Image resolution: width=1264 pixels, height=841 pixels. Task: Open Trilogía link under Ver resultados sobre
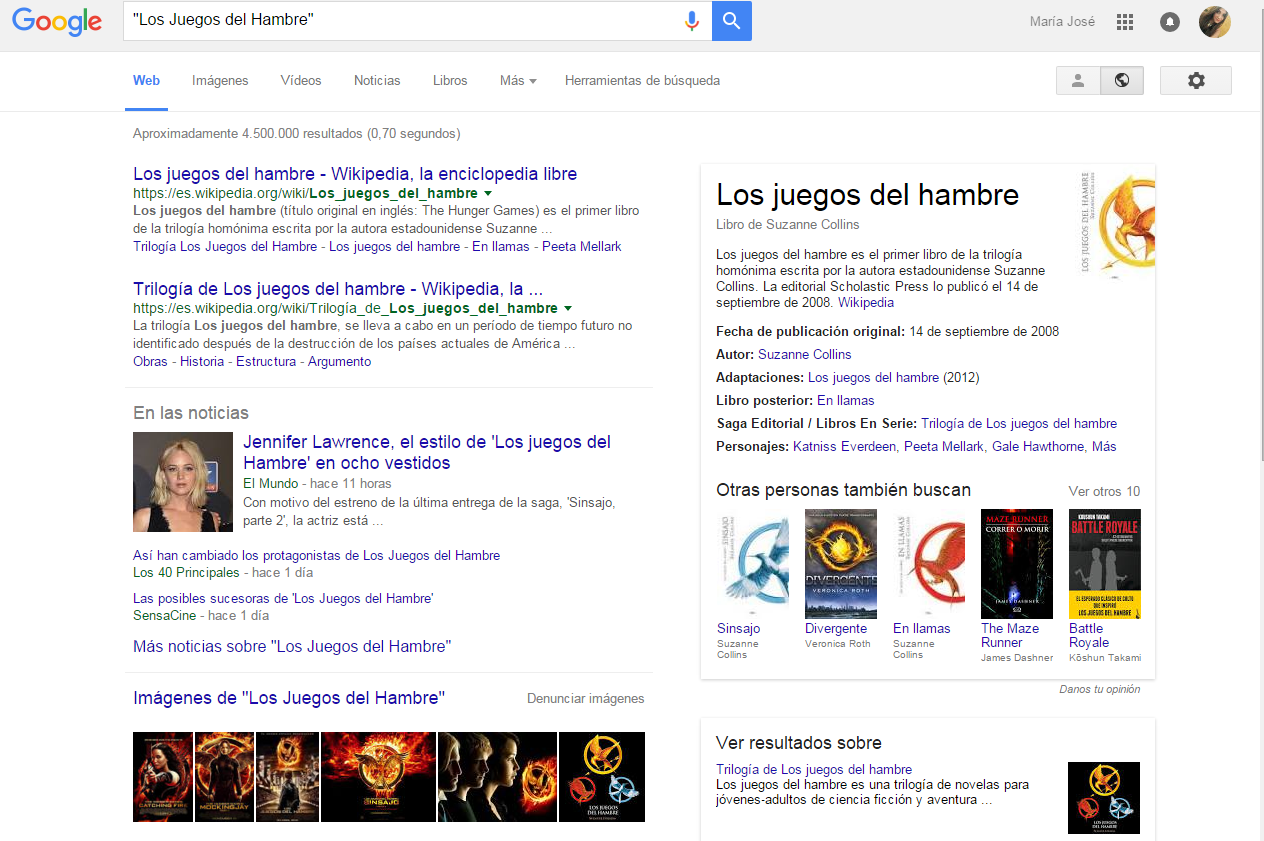814,769
